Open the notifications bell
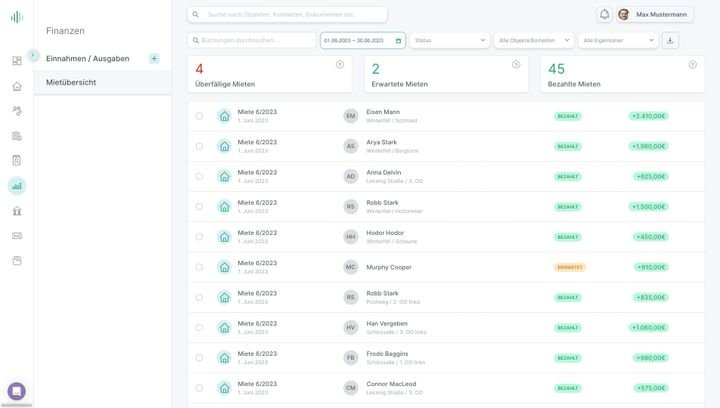The image size is (720, 408). point(604,14)
